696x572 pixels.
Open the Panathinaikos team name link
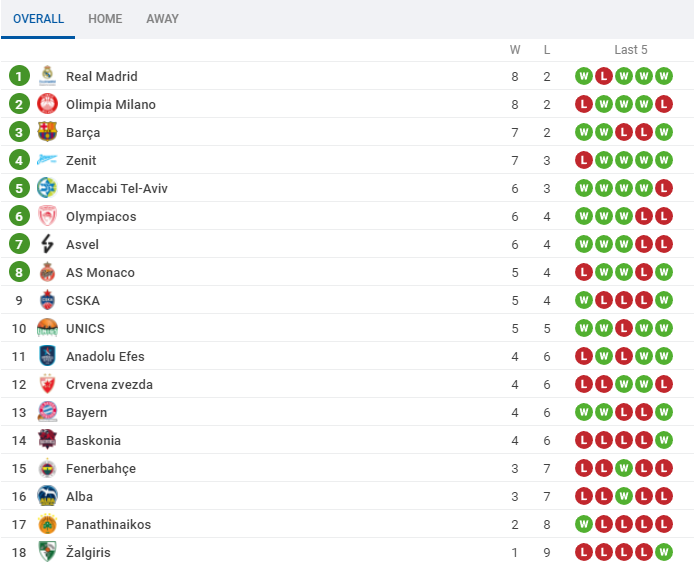point(109,524)
